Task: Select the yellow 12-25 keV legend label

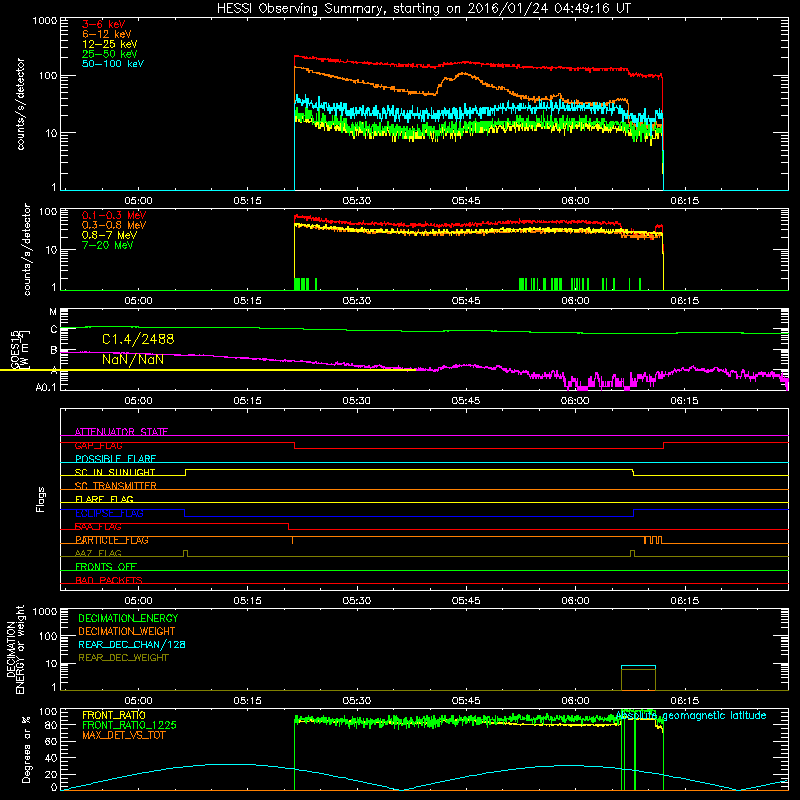Action: point(110,44)
